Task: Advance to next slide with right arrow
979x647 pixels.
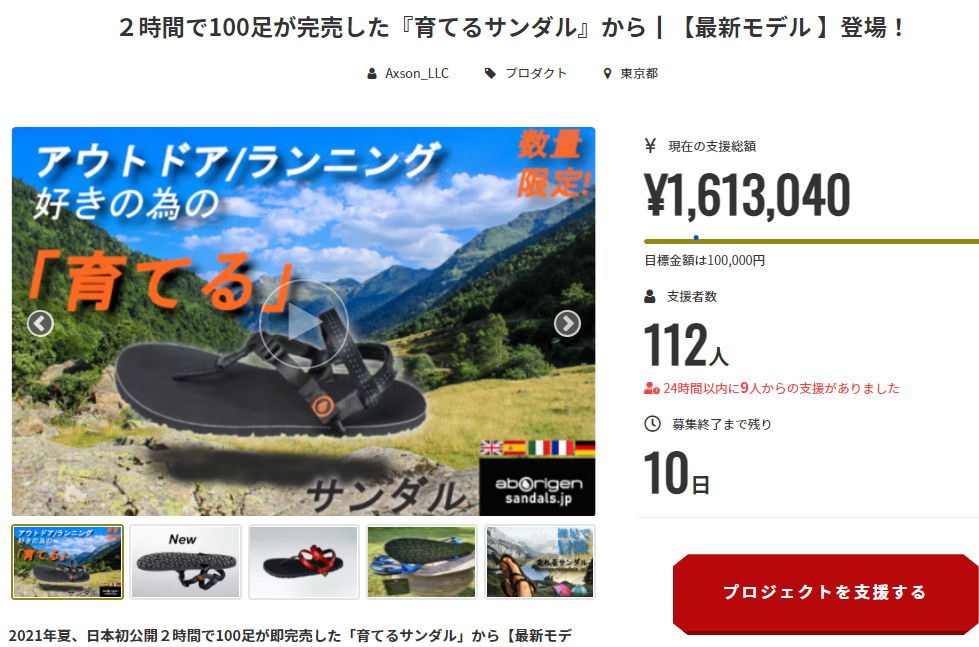Action: coord(567,324)
